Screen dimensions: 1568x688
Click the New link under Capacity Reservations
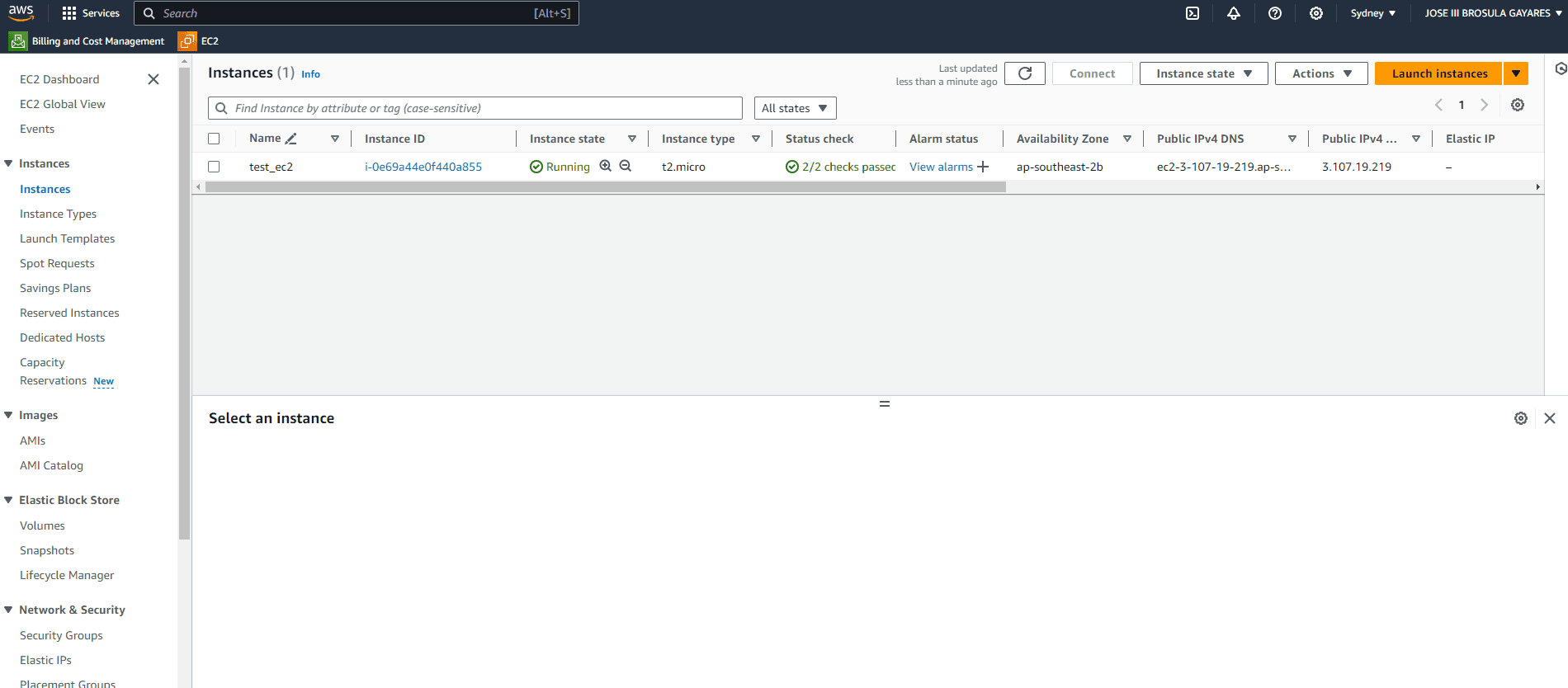pos(104,381)
